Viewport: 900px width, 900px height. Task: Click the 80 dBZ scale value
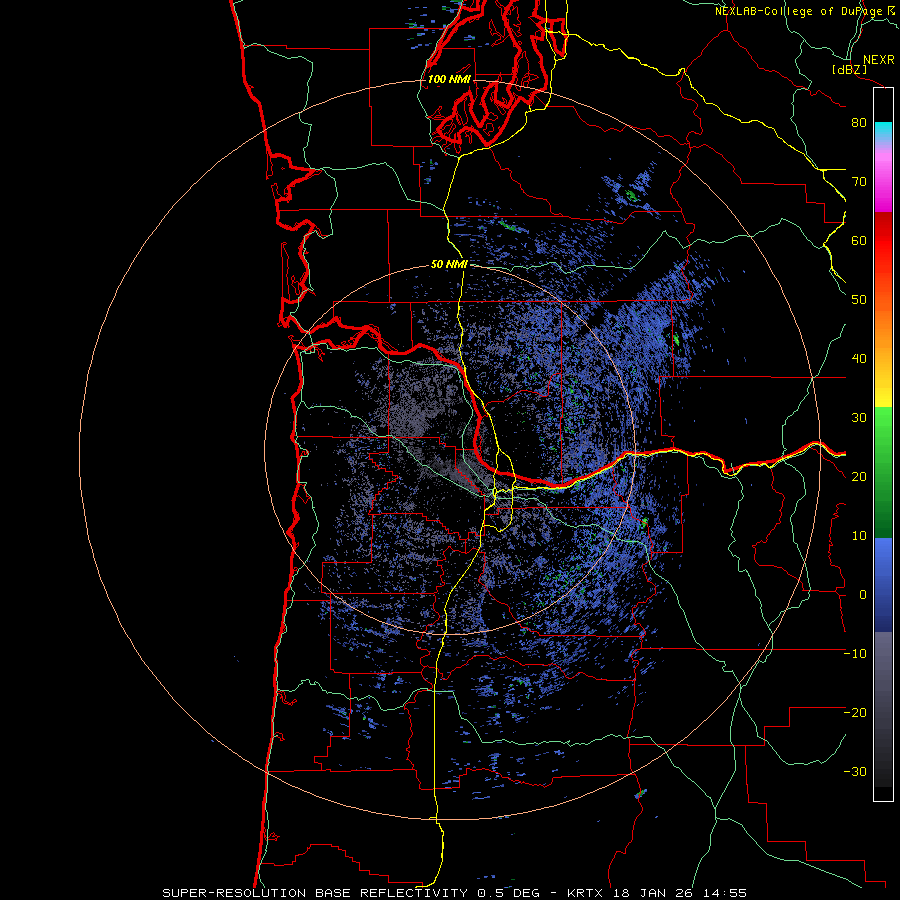point(859,123)
